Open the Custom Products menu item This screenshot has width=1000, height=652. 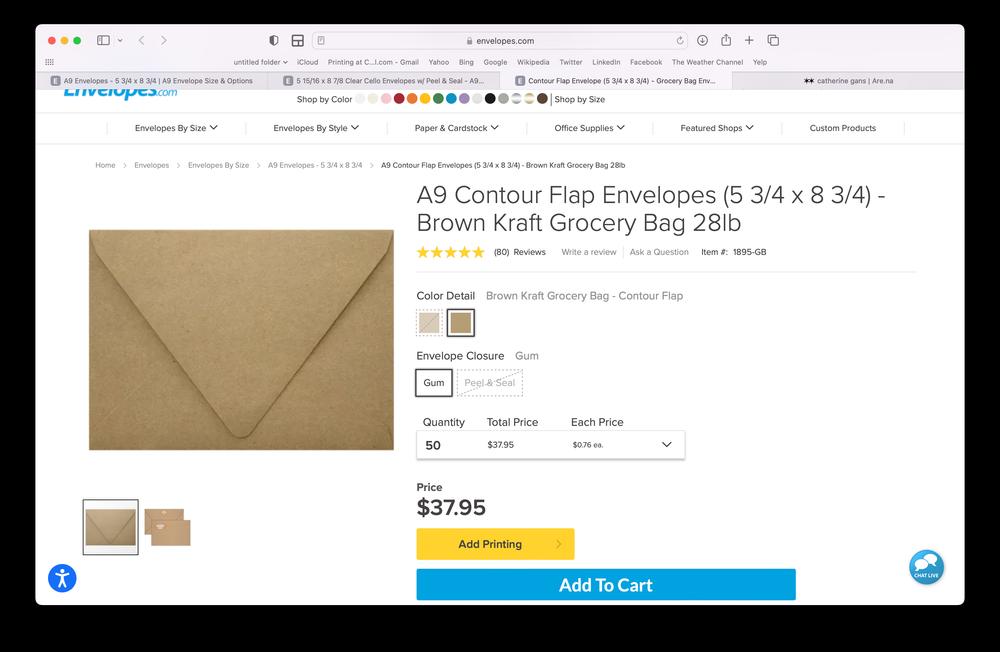coord(842,128)
